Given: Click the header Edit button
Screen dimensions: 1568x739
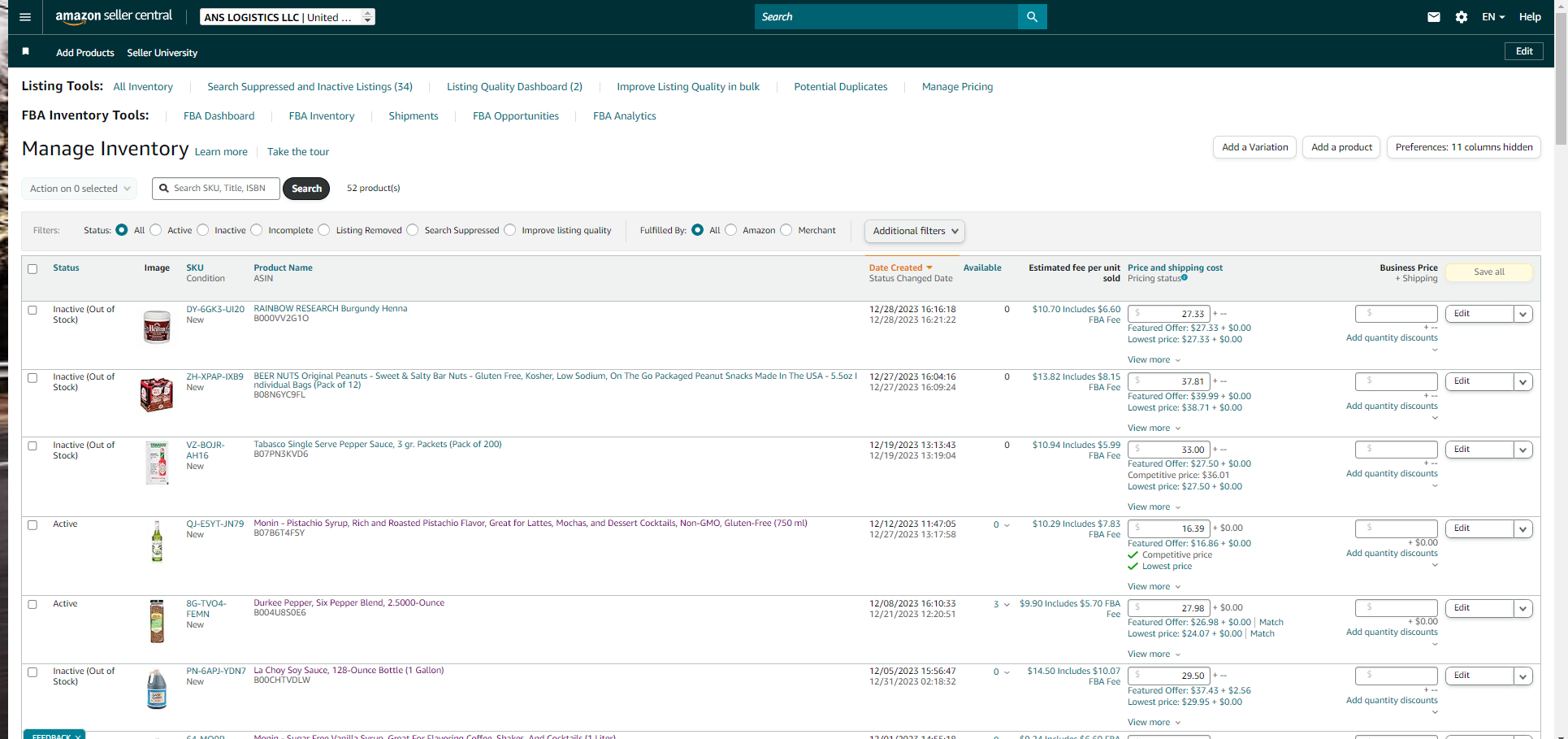Looking at the screenshot, I should coord(1524,51).
